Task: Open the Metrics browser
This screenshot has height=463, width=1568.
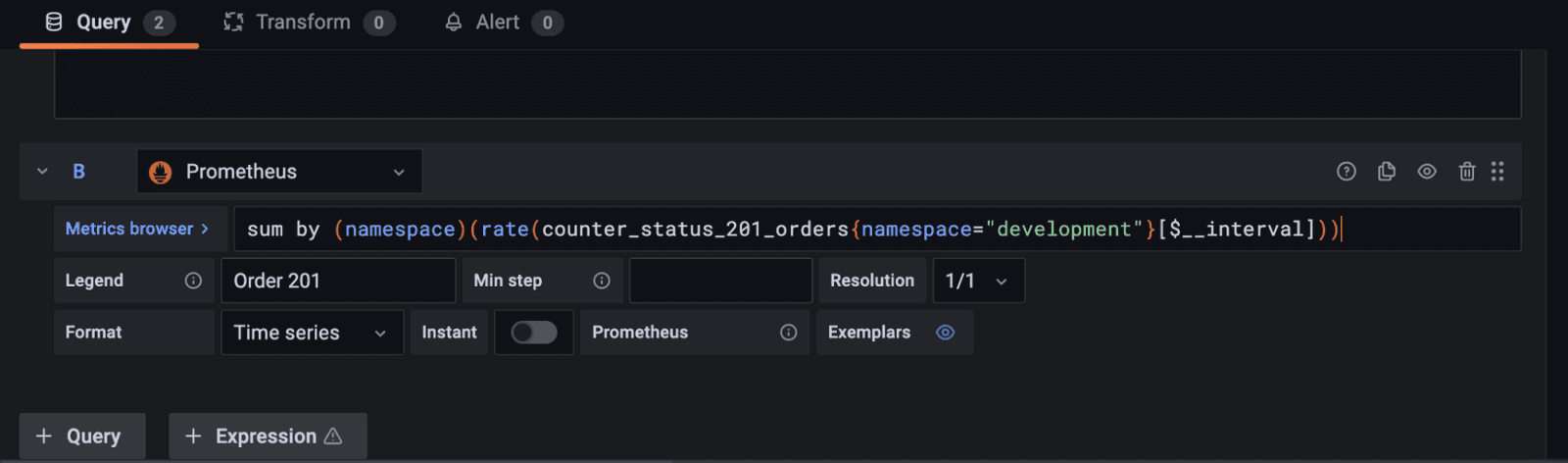Action: point(138,229)
